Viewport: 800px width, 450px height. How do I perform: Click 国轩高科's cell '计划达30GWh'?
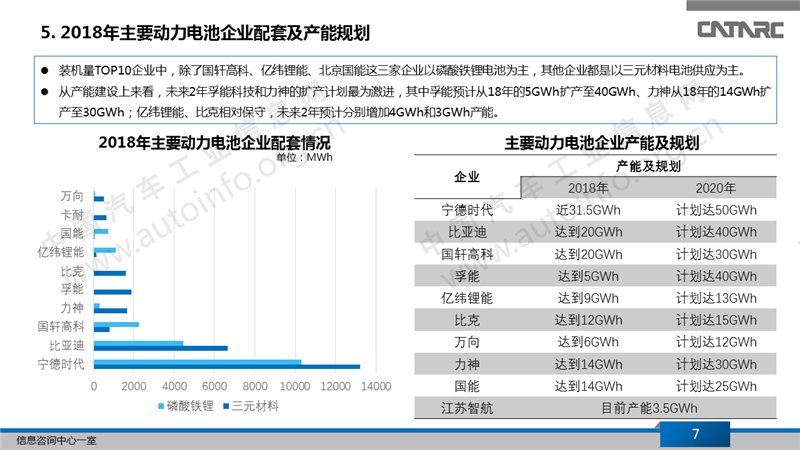pos(716,254)
